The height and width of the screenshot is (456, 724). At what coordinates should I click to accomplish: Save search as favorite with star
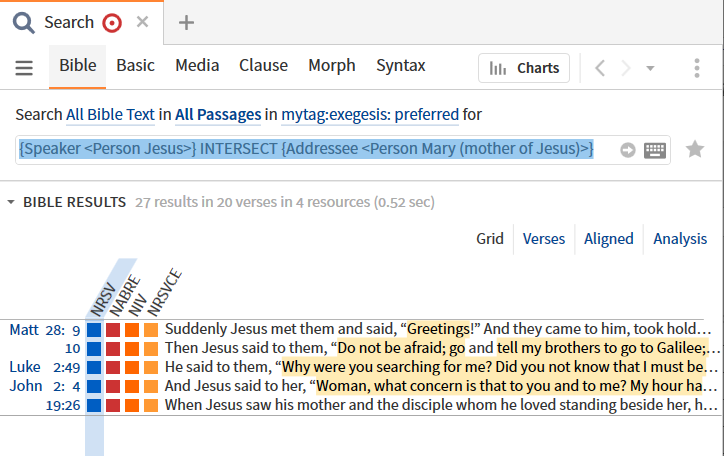tap(694, 149)
